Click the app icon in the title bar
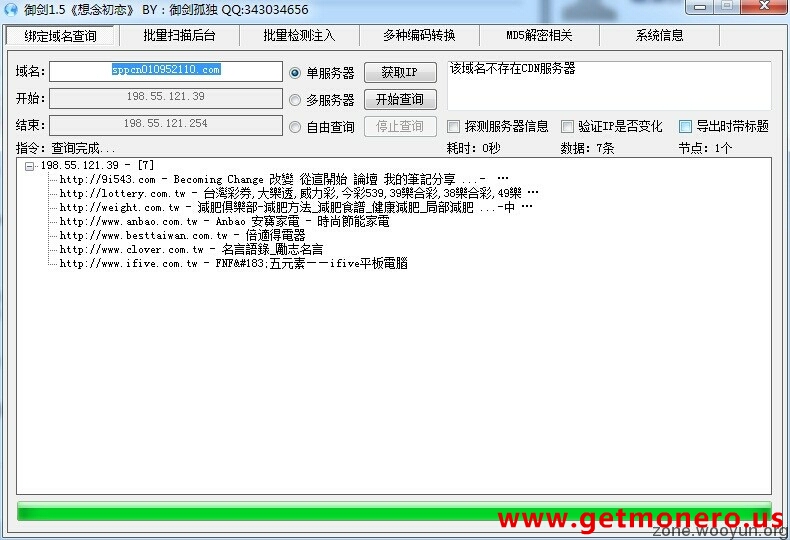This screenshot has width=790, height=540. click(11, 9)
